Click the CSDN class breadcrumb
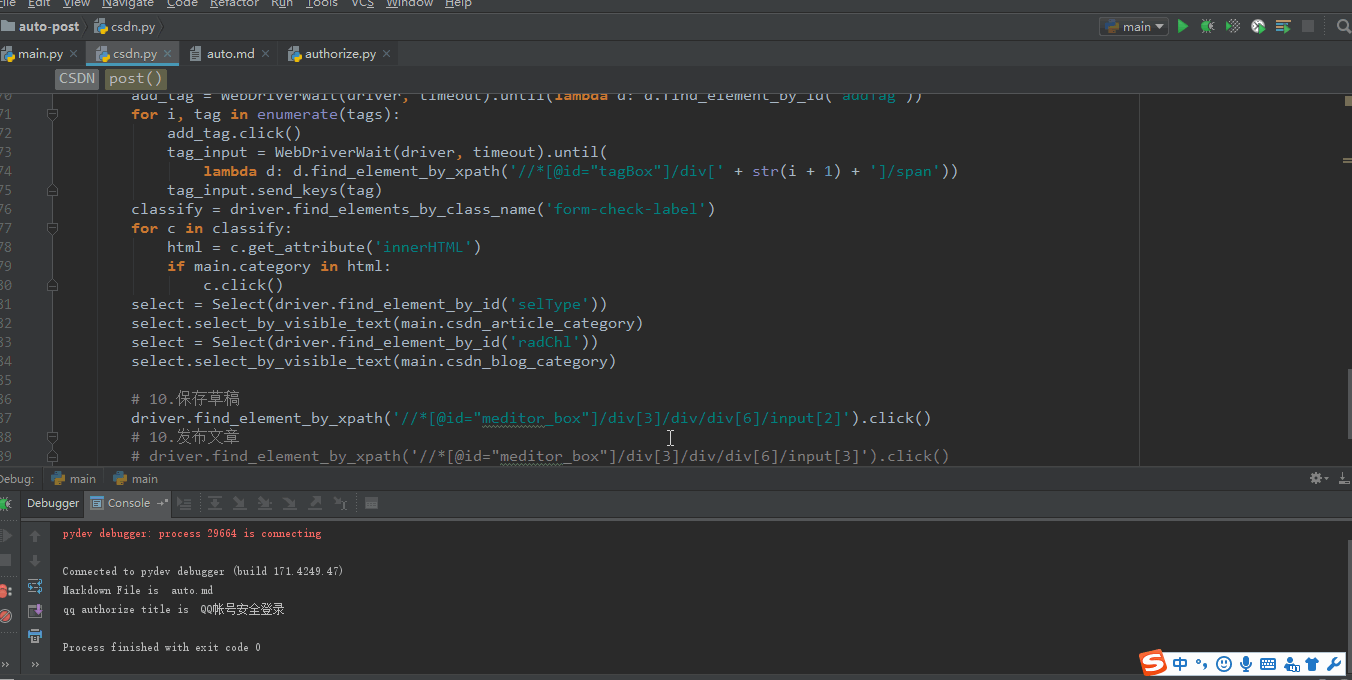Viewport: 1352px width, 680px height. tap(77, 79)
